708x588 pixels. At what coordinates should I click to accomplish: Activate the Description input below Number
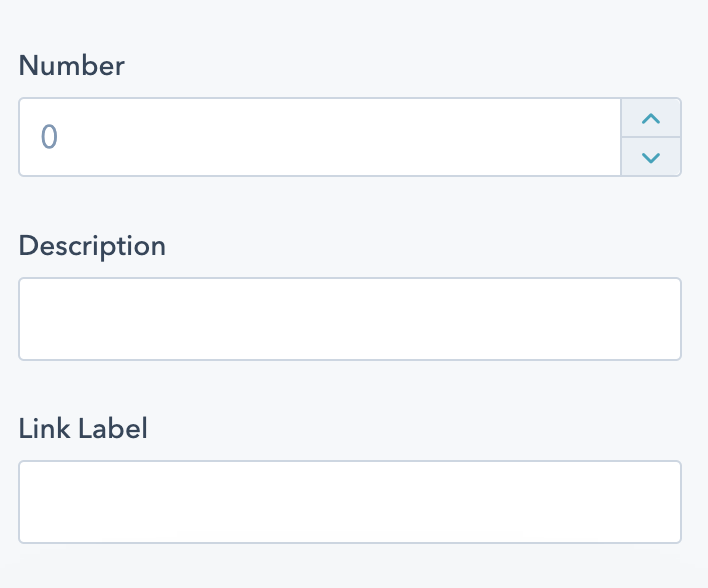[350, 319]
